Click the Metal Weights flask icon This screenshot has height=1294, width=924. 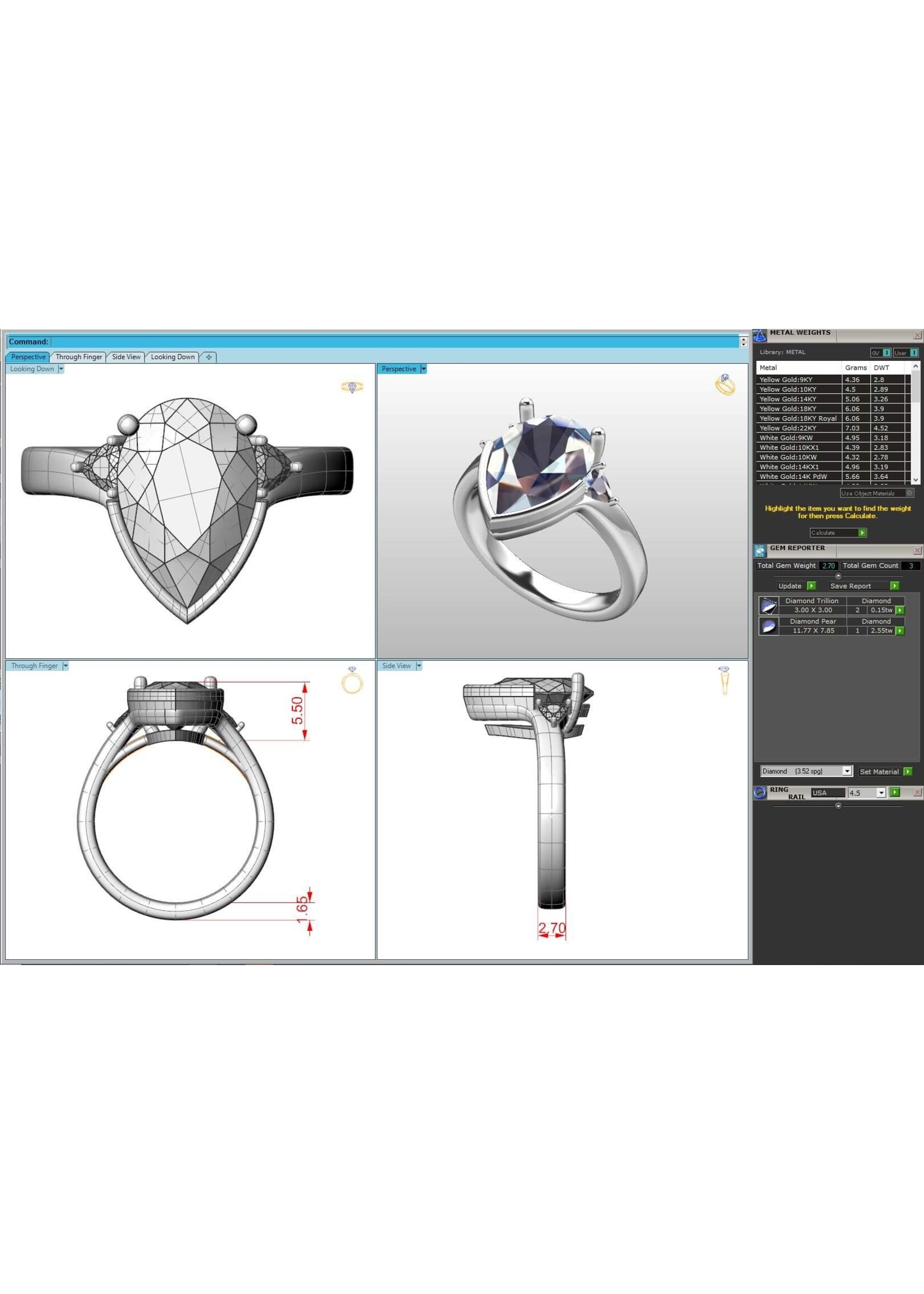coord(760,335)
